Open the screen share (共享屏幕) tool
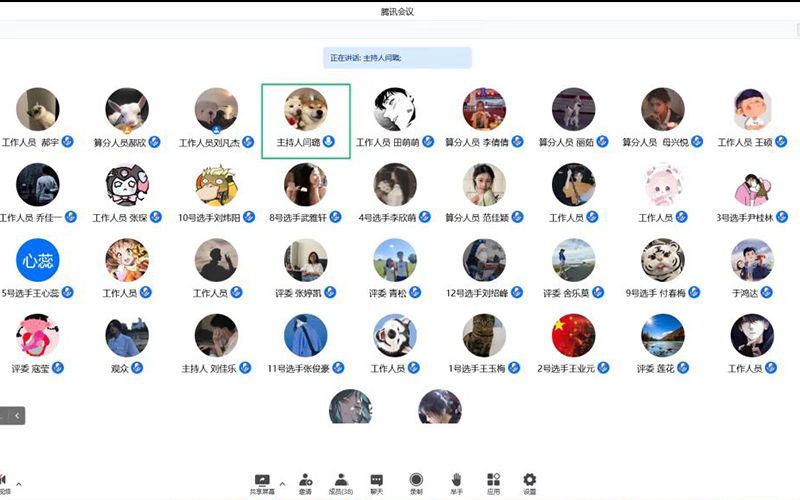This screenshot has width=800, height=500. [262, 484]
